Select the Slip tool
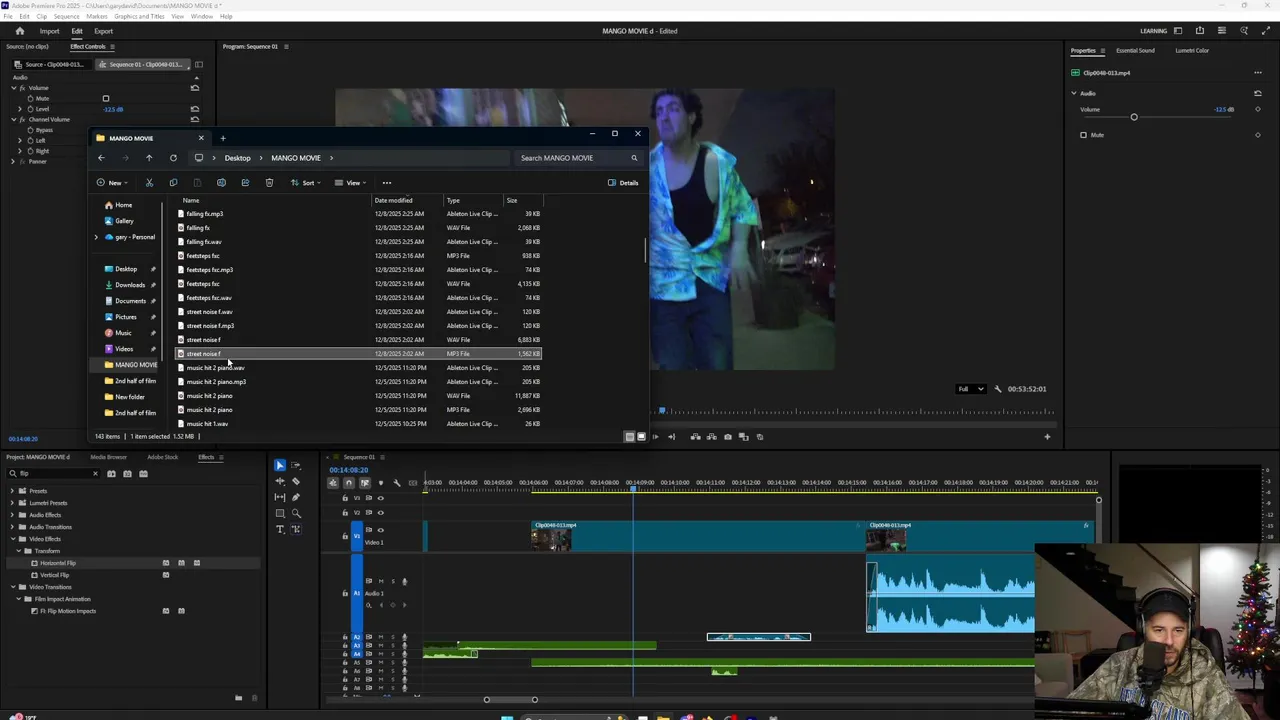 [280, 498]
